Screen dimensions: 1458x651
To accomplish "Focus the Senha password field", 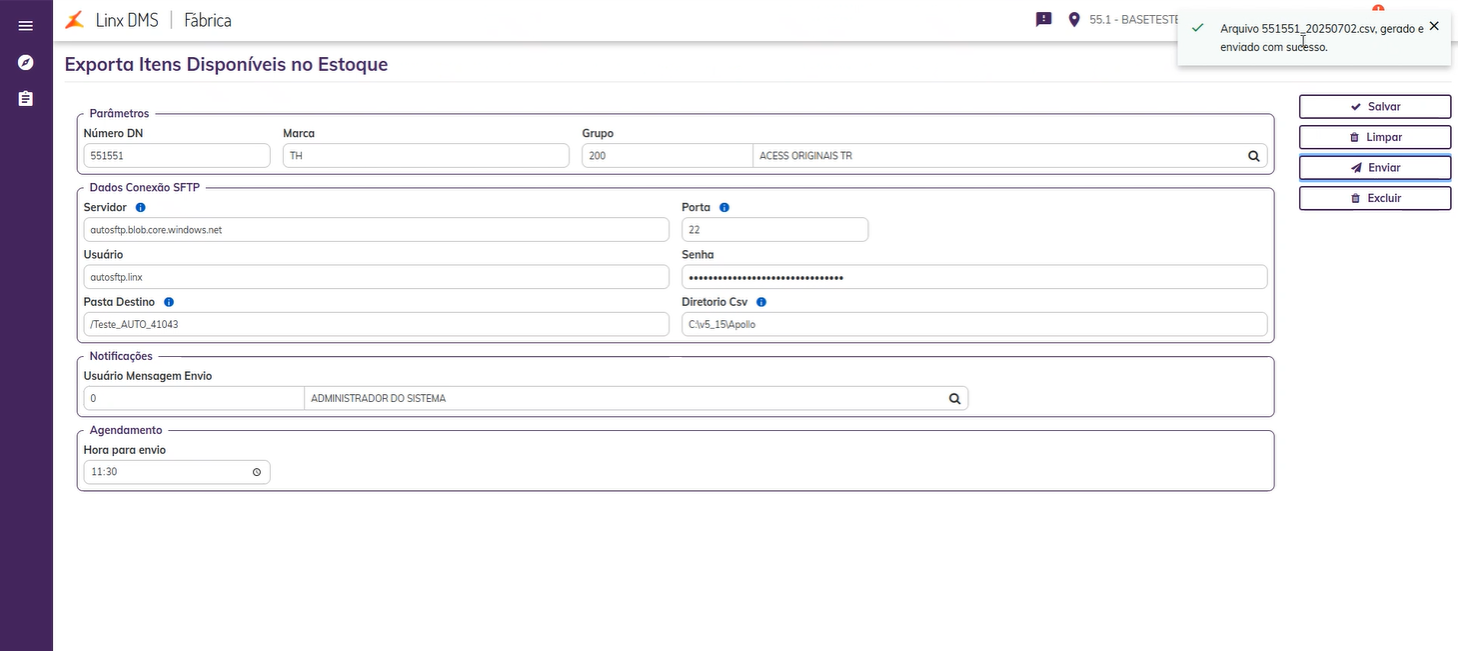I will [974, 277].
